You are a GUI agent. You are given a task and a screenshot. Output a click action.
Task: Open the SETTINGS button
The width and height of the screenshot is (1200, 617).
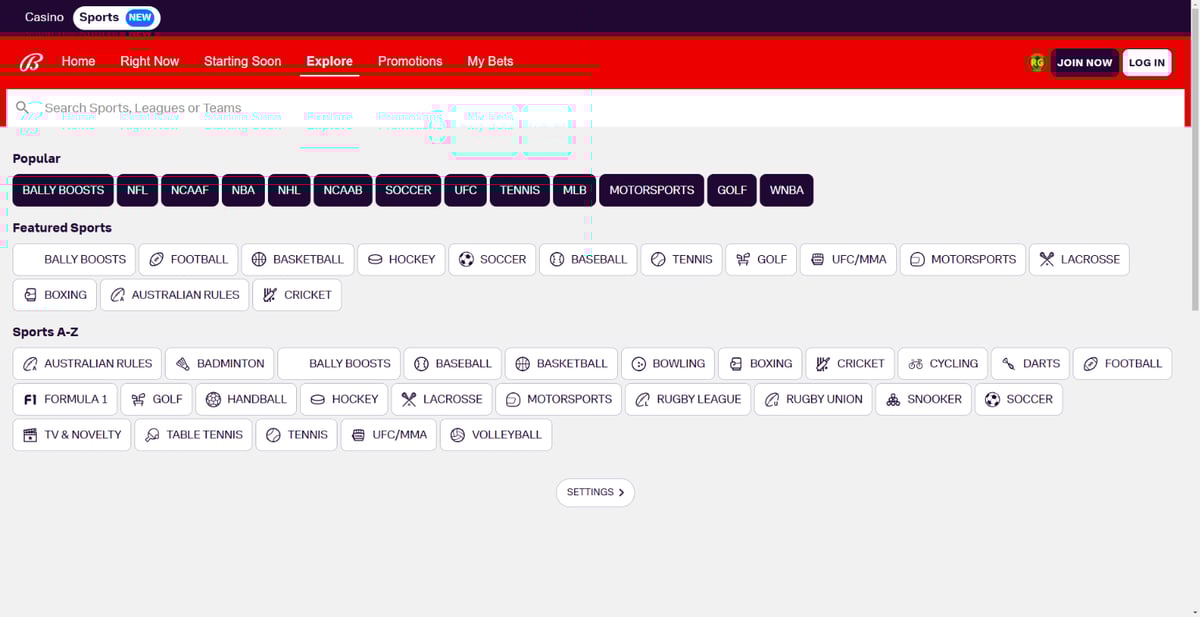tap(595, 493)
